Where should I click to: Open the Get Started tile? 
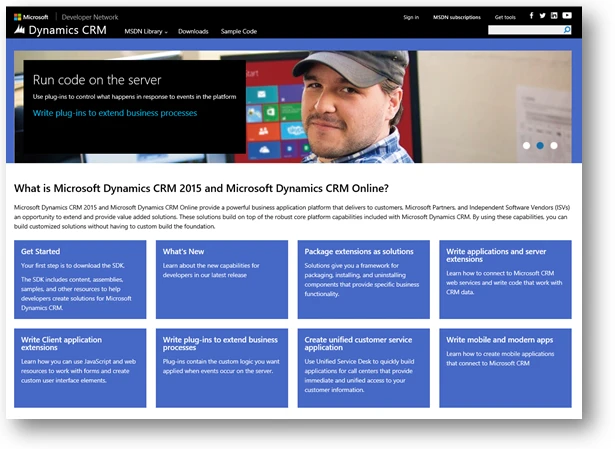(x=80, y=280)
